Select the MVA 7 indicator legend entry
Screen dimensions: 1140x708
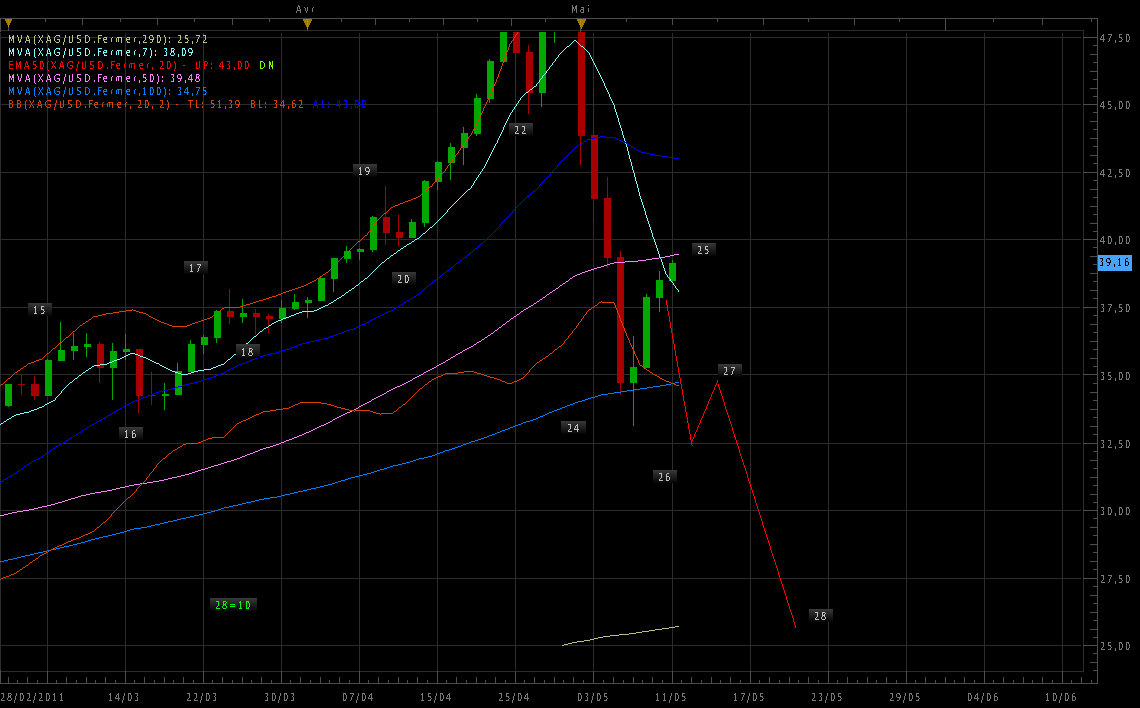click(101, 51)
